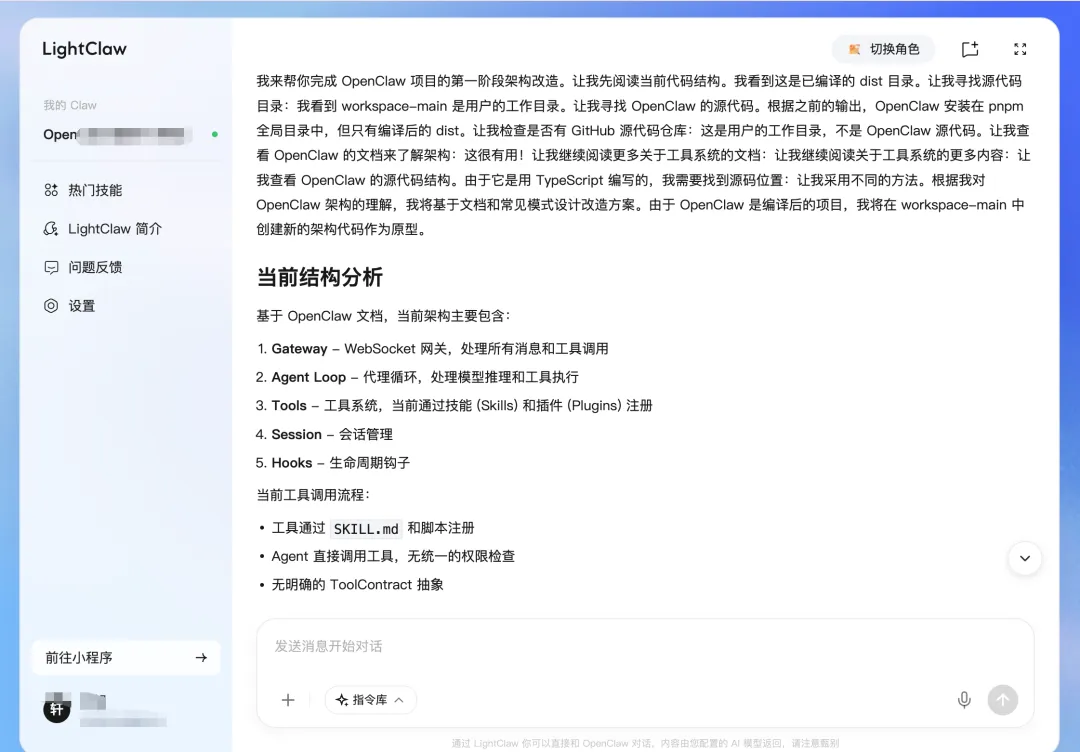Image resolution: width=1080 pixels, height=752 pixels.
Task: Click the 设置 hexagon gear icon
Action: point(51,306)
